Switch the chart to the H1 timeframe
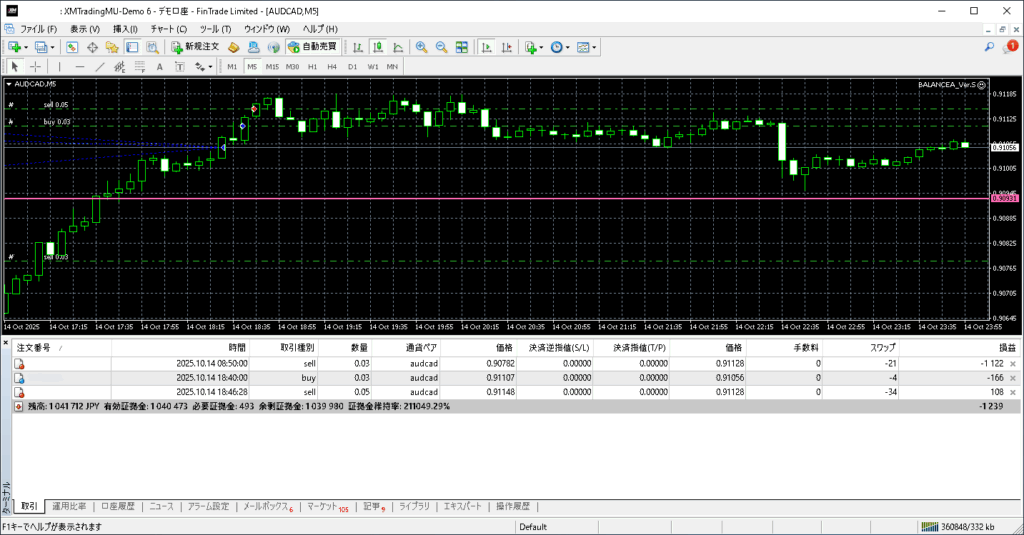 (x=312, y=67)
